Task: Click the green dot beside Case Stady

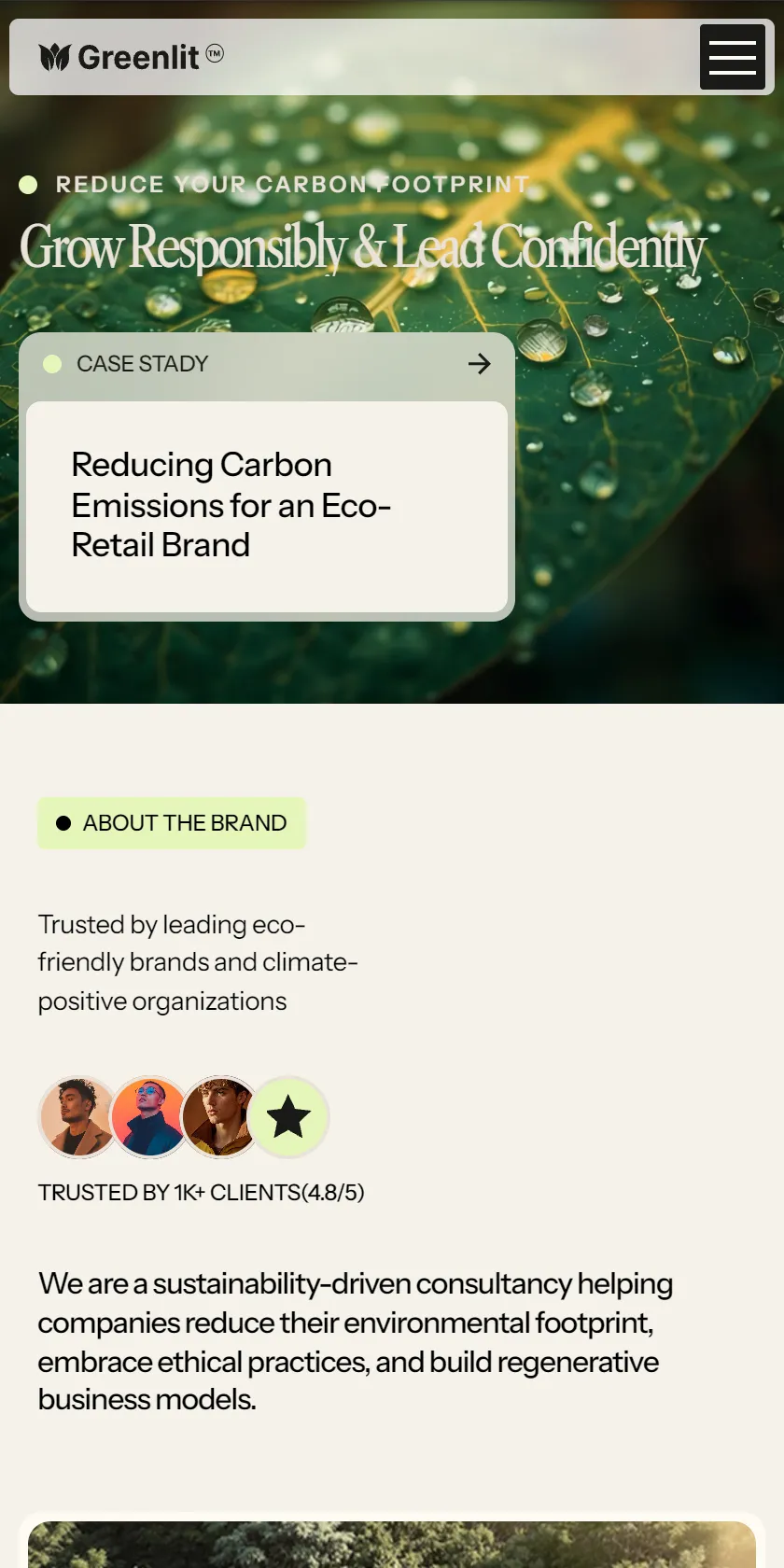Action: click(x=52, y=364)
